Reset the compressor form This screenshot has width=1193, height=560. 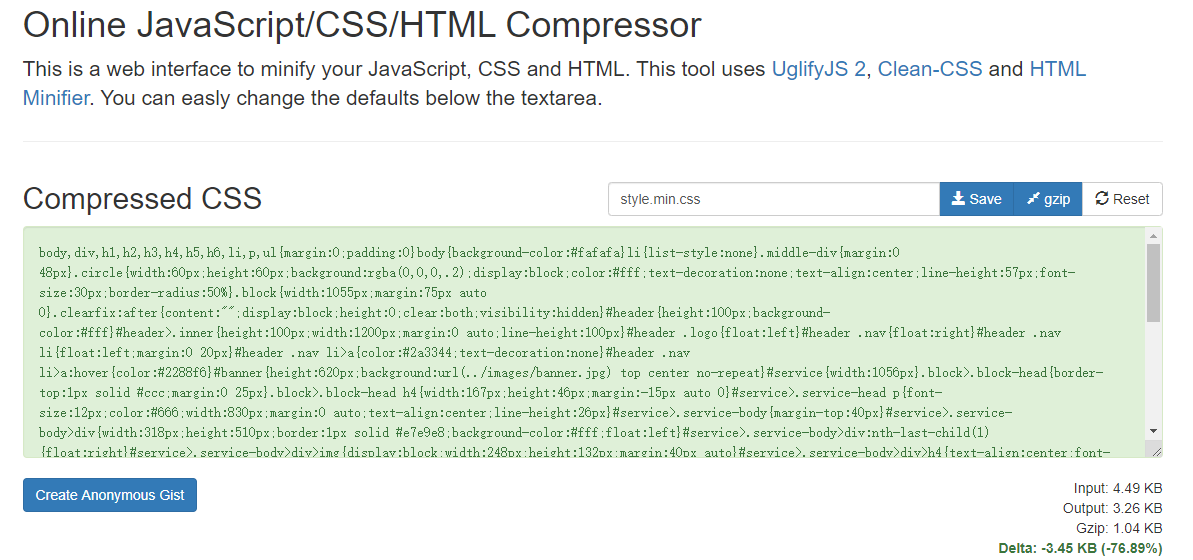pos(1122,199)
